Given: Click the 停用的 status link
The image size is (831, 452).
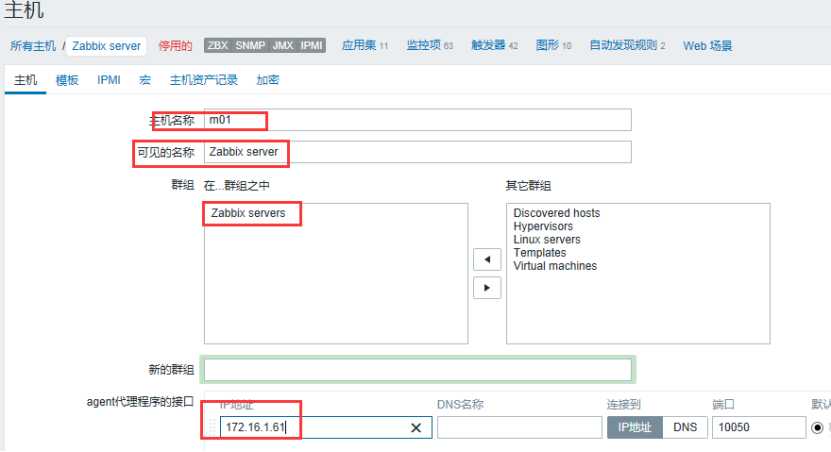Looking at the screenshot, I should pyautogui.click(x=175, y=46).
